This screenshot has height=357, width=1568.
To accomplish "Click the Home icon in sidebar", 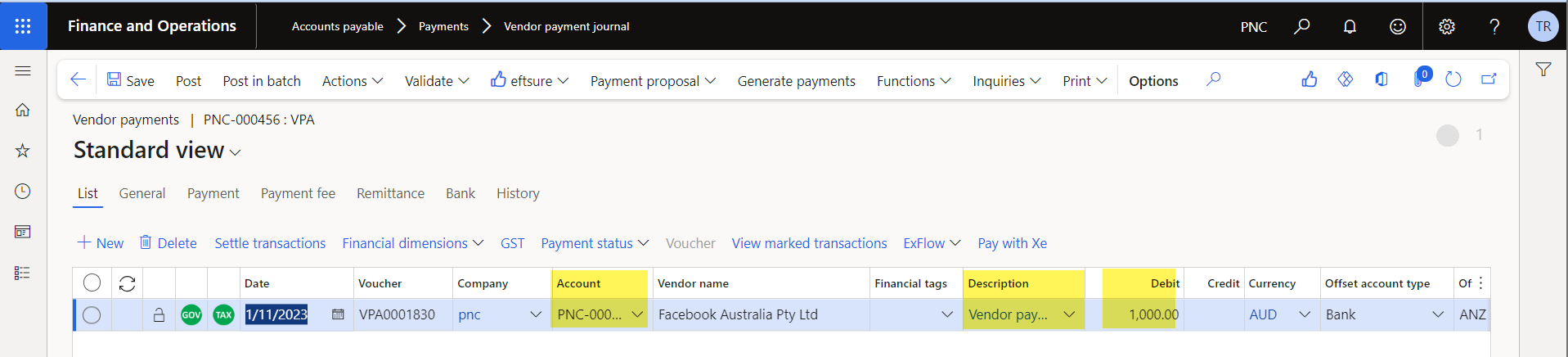I will pyautogui.click(x=23, y=110).
